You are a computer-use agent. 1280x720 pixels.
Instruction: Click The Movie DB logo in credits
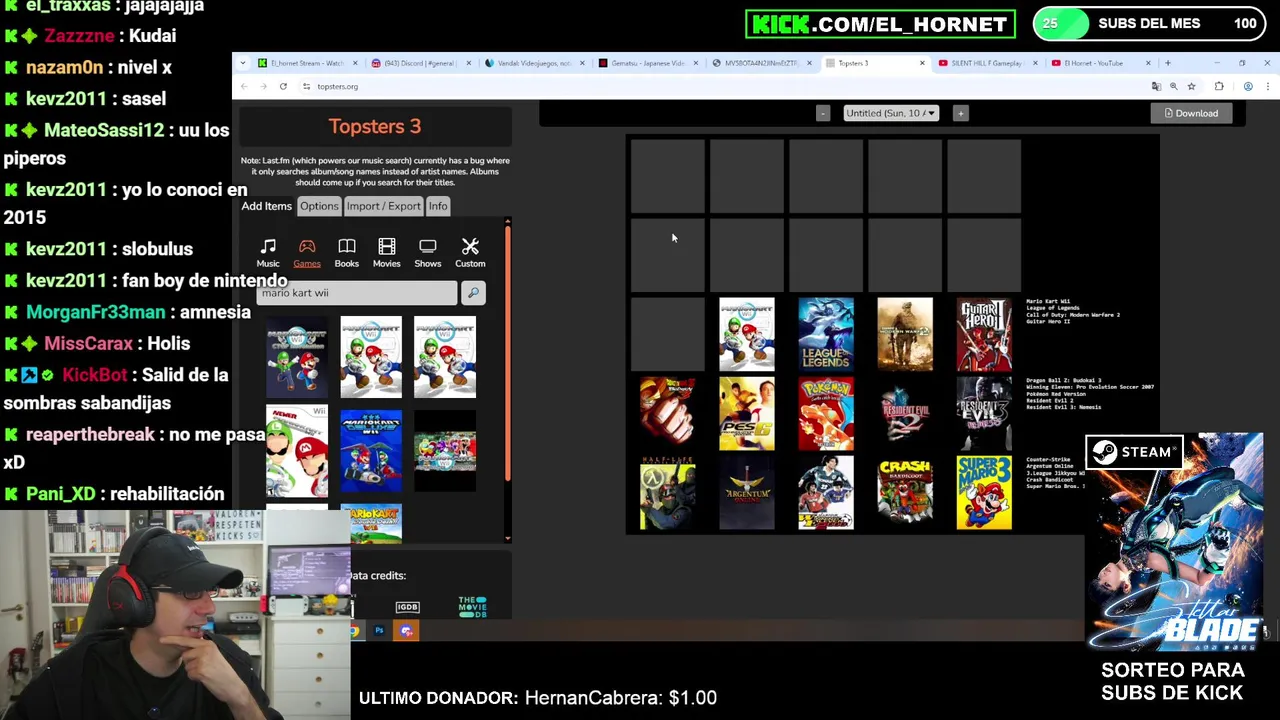coord(472,607)
